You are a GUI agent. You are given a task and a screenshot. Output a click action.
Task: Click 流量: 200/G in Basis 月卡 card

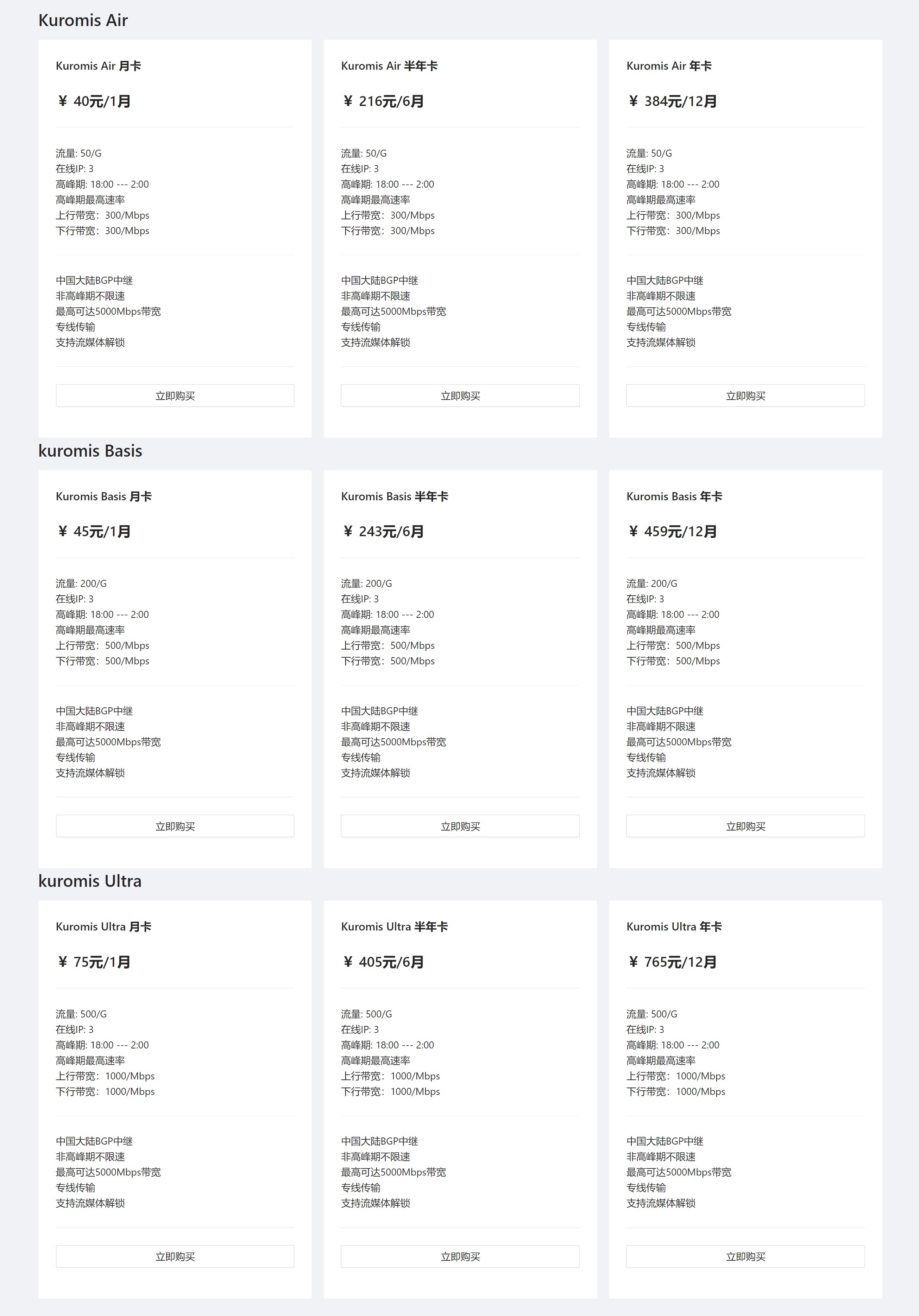81,583
